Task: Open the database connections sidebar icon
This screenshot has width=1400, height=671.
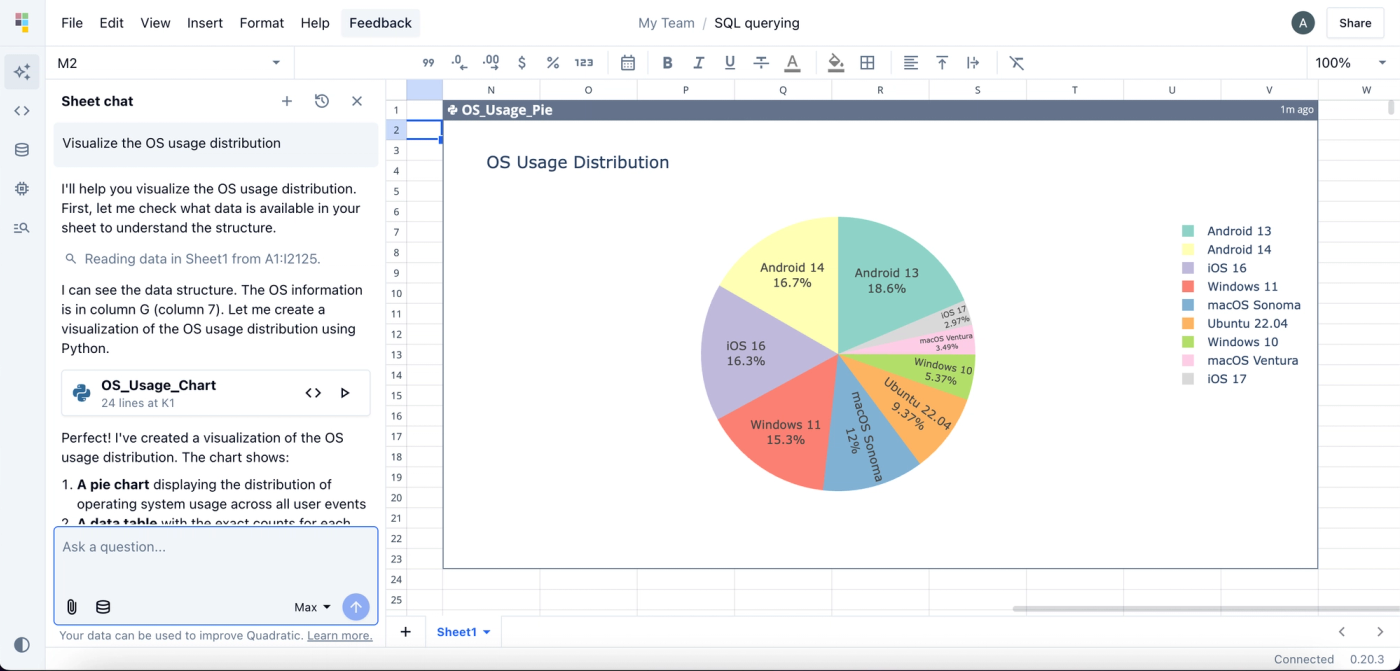Action: [22, 150]
